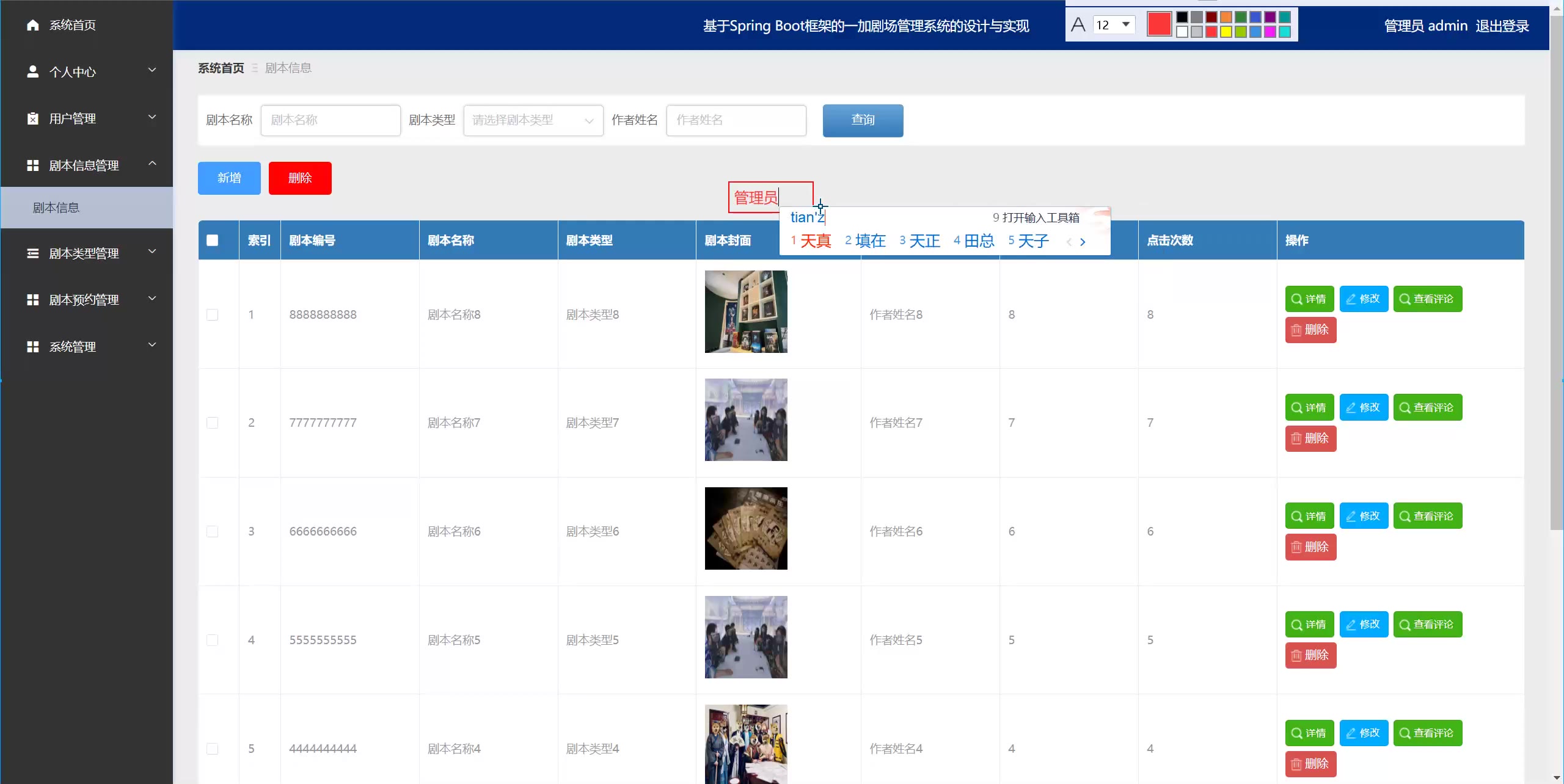Click the home icon beside 系统首页
This screenshot has width=1564, height=784.
[x=33, y=25]
